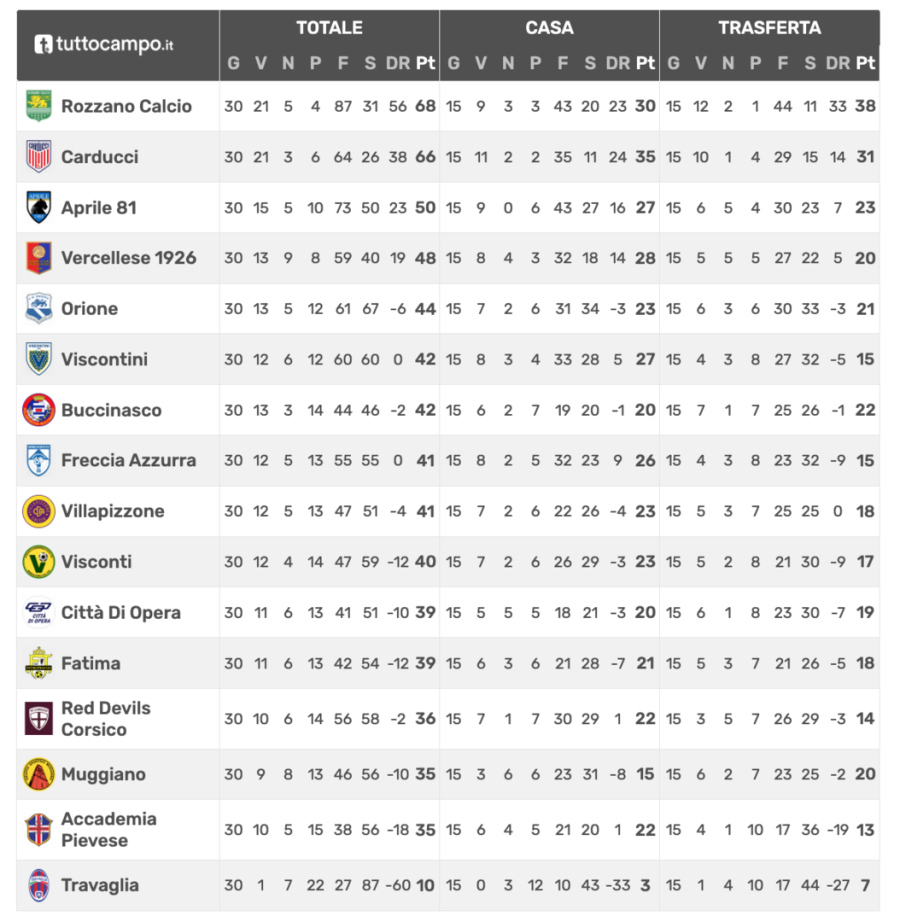Click the Villapizzone club badge
Image resolution: width=900 pixels, height=922 pixels.
[x=38, y=511]
